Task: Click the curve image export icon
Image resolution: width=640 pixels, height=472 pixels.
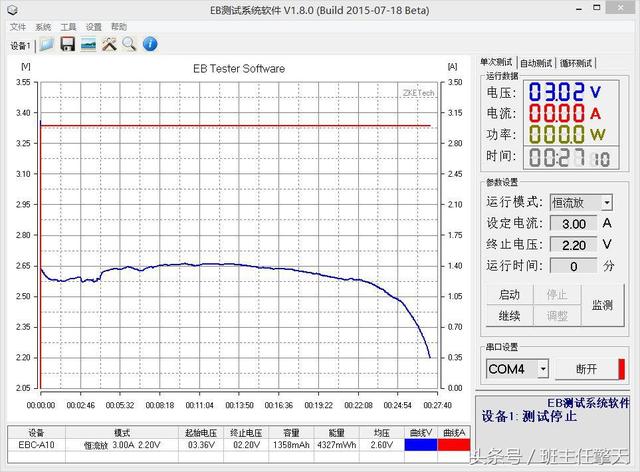Action: pyautogui.click(x=88, y=44)
